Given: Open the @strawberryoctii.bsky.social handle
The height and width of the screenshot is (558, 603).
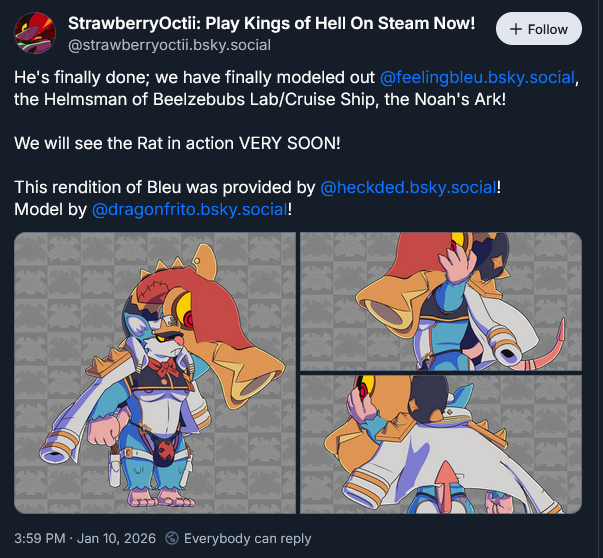Looking at the screenshot, I should pos(170,45).
